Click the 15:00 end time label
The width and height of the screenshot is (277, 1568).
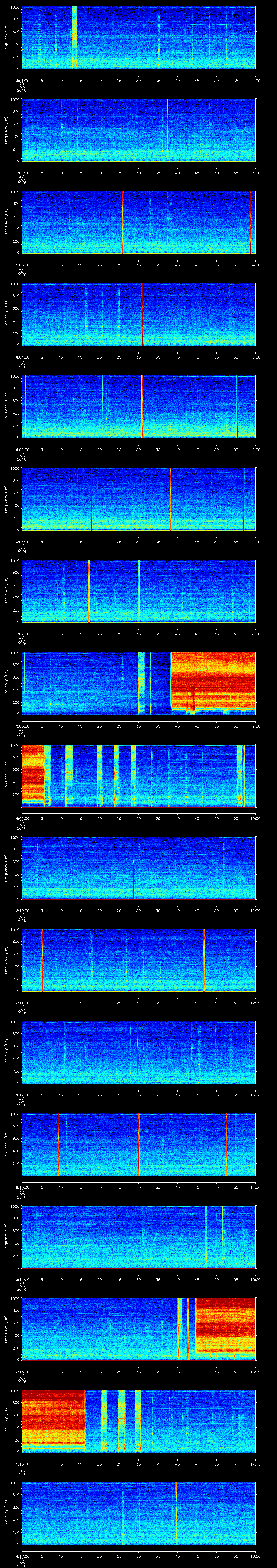[x=256, y=1279]
